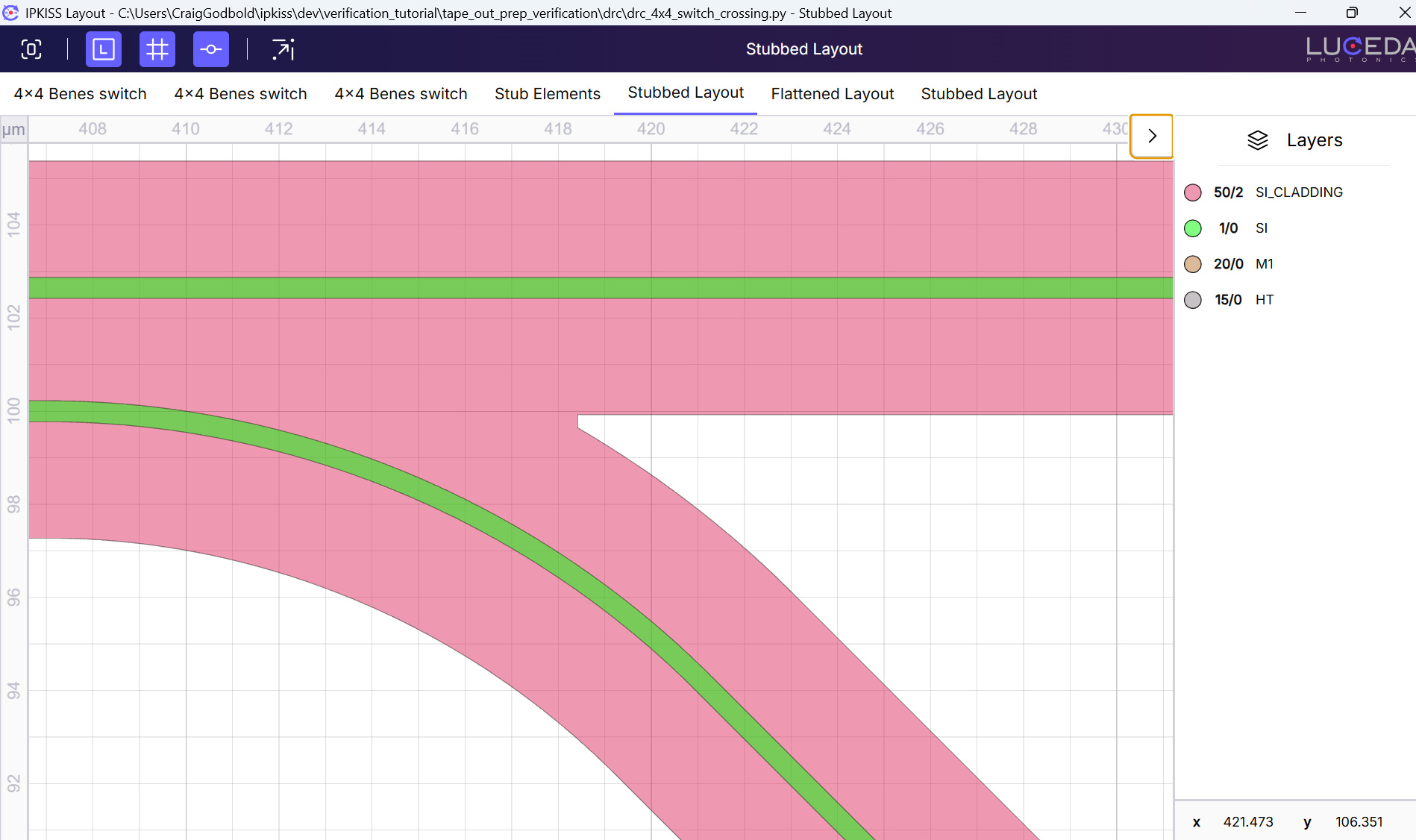
Task: Click the SI_CLADDING pink color swatch
Action: click(1192, 192)
